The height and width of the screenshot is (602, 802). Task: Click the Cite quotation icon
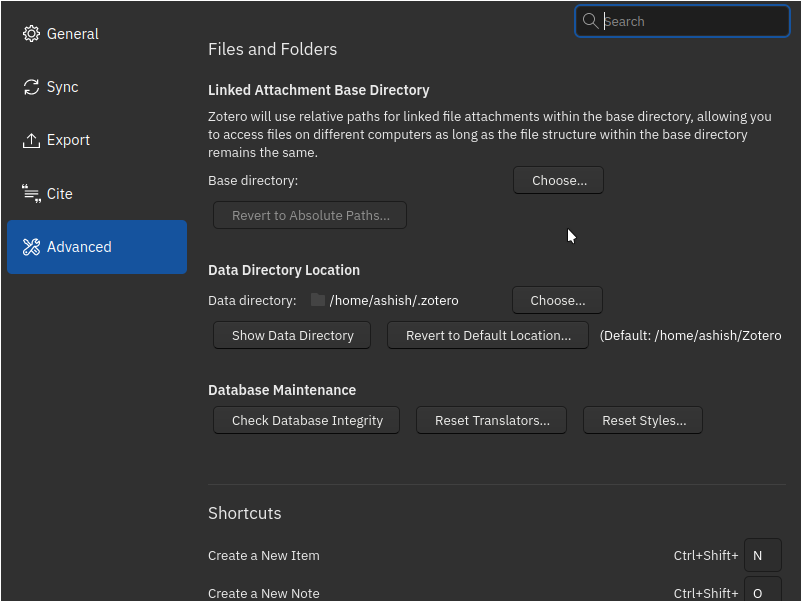31,194
